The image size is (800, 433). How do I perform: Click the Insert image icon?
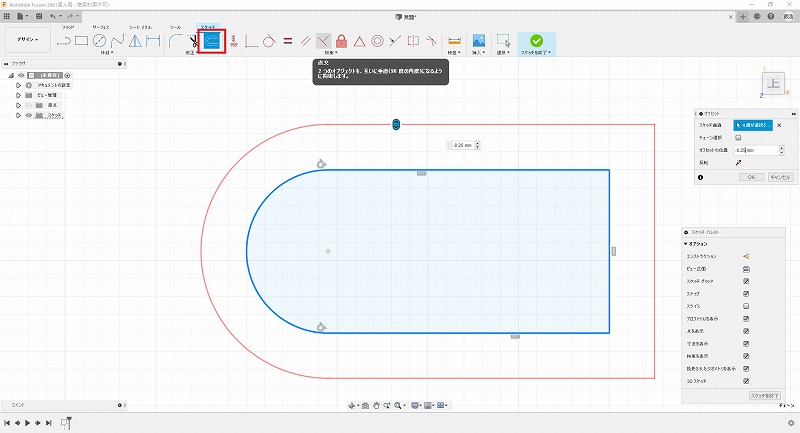(x=479, y=41)
